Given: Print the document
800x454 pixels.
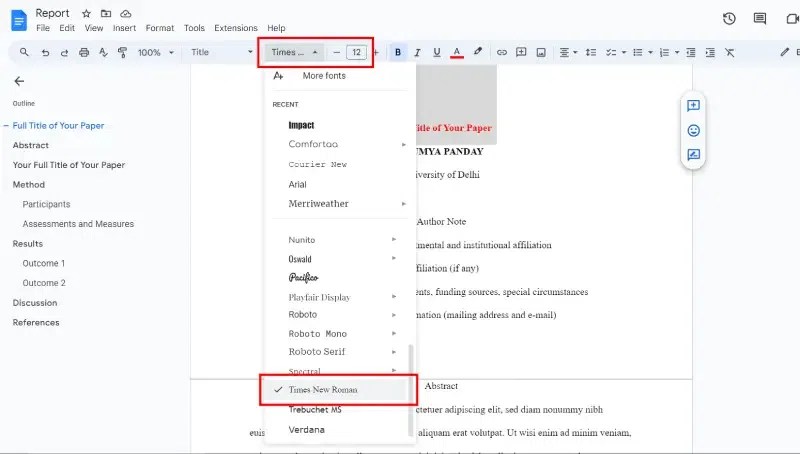Looking at the screenshot, I should coord(84,53).
